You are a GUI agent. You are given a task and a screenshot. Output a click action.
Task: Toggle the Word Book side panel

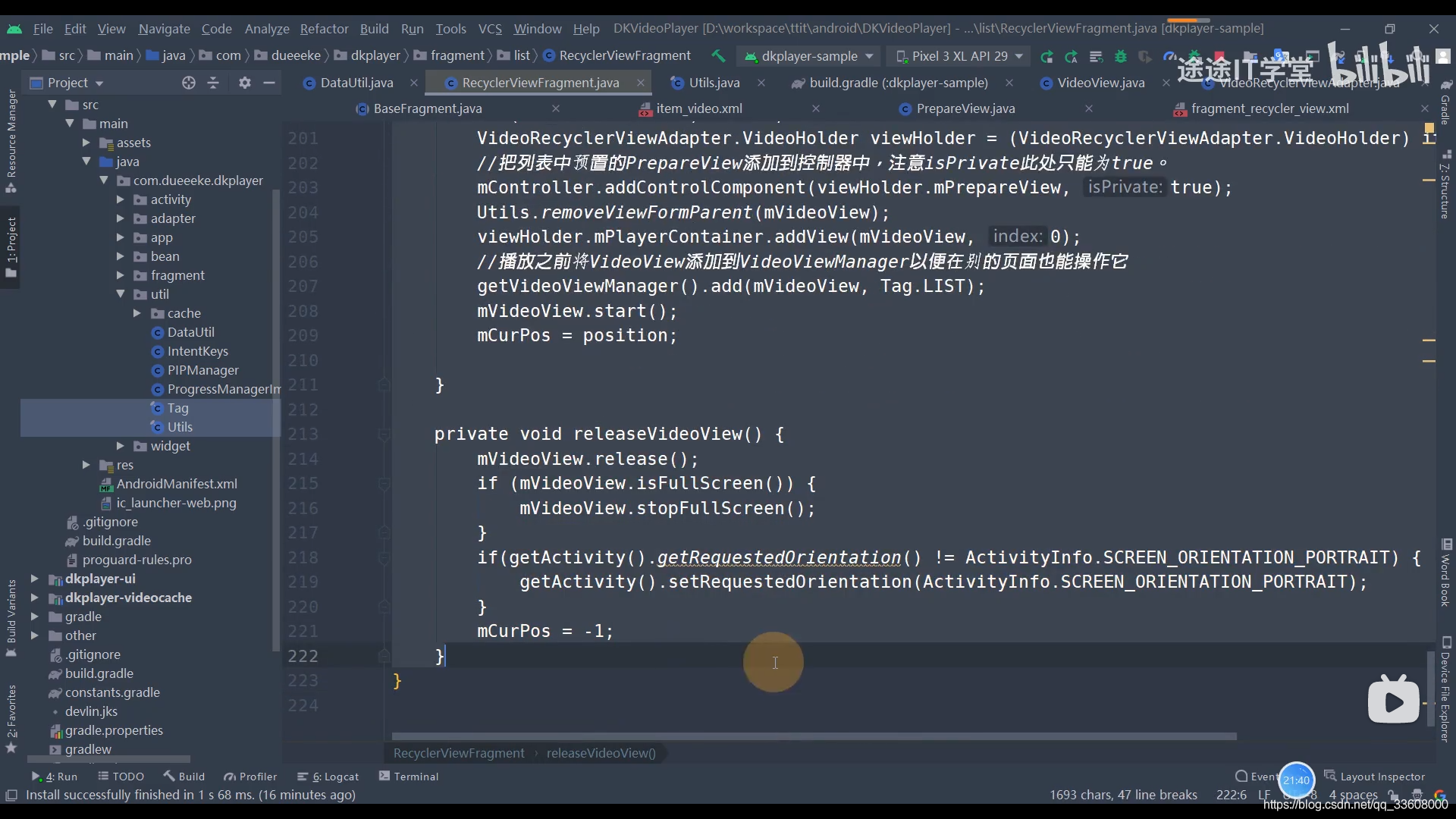[1445, 573]
